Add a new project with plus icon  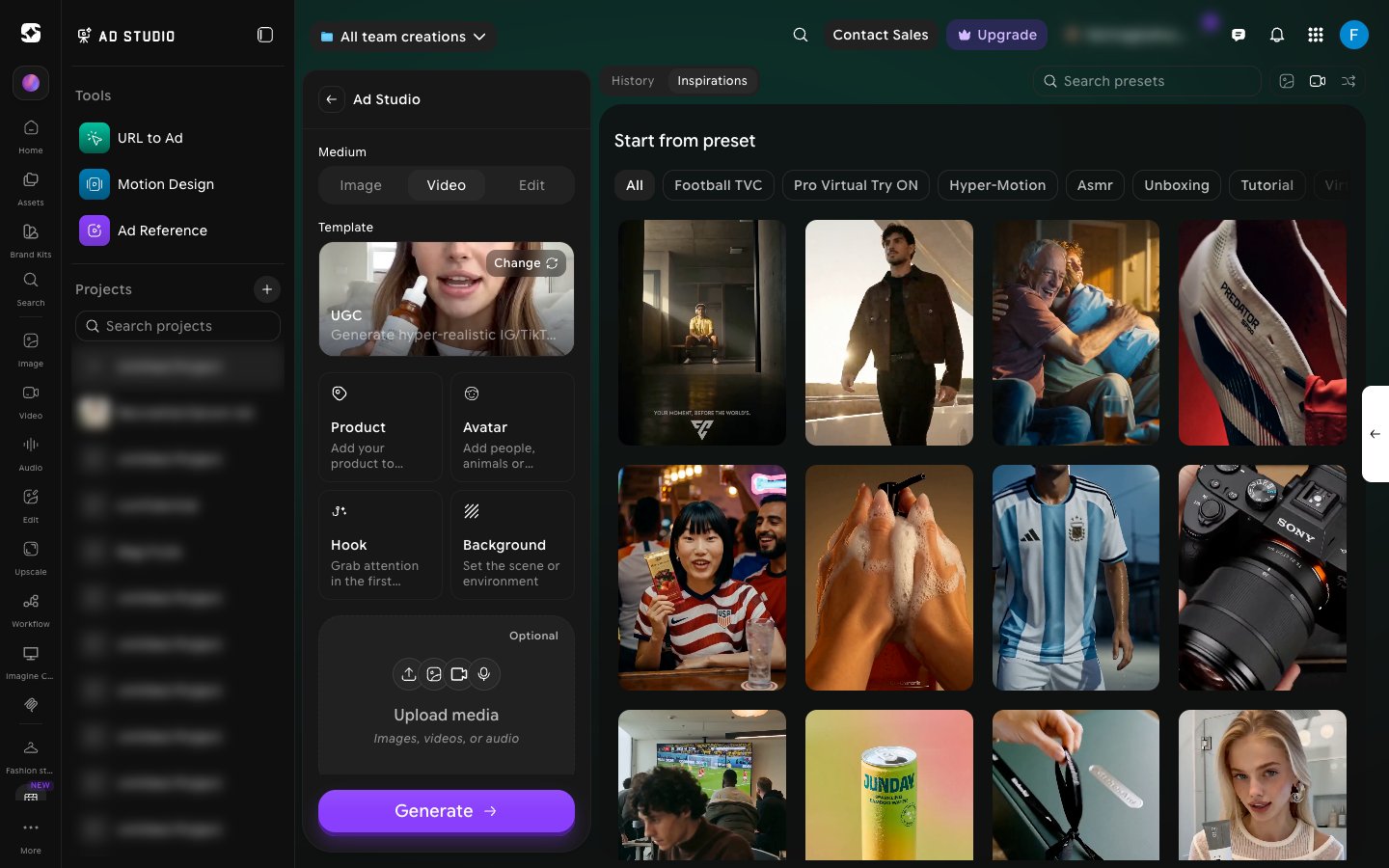pyautogui.click(x=267, y=289)
